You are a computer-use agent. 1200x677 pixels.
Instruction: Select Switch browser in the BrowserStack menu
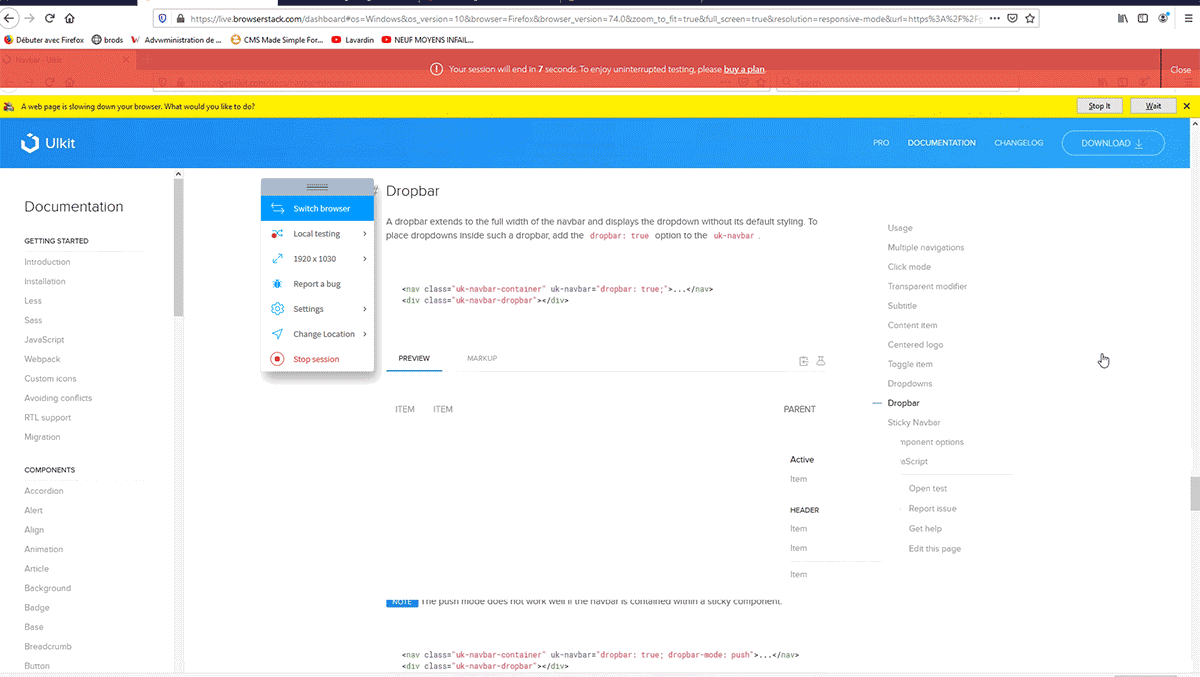[x=318, y=208]
